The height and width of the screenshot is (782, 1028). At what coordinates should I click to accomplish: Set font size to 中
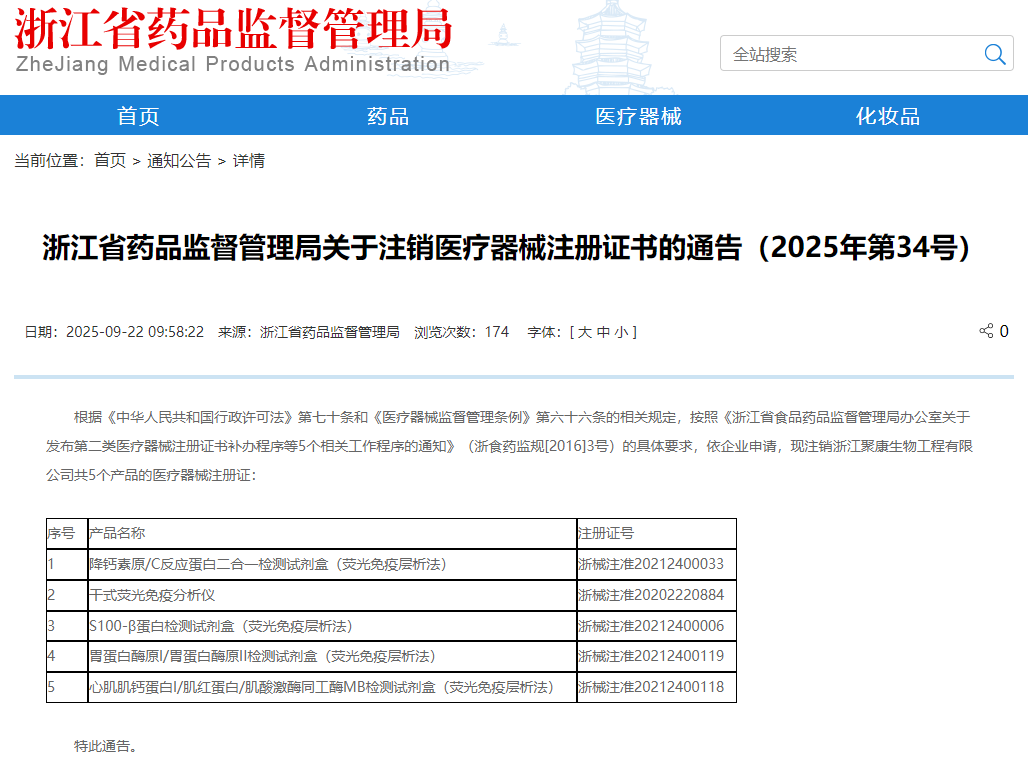pyautogui.click(x=603, y=332)
